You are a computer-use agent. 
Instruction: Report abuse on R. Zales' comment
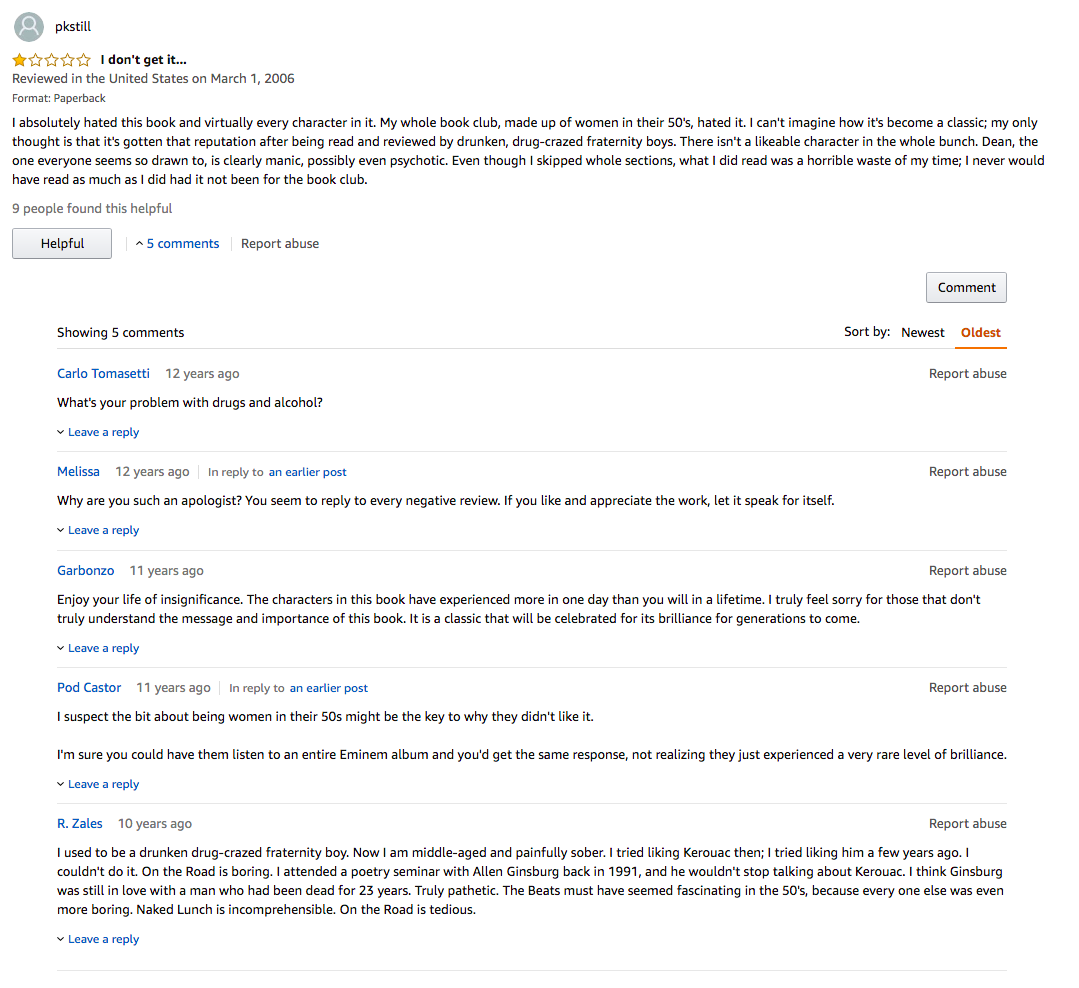(x=968, y=824)
